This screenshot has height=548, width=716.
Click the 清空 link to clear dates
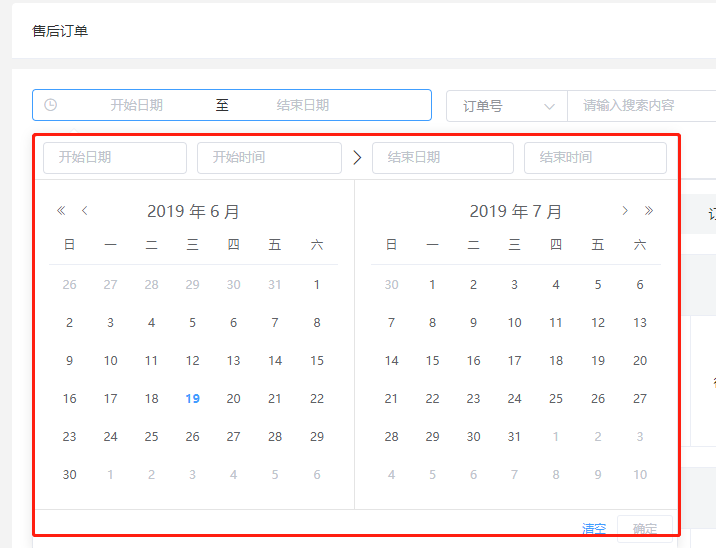tap(594, 529)
